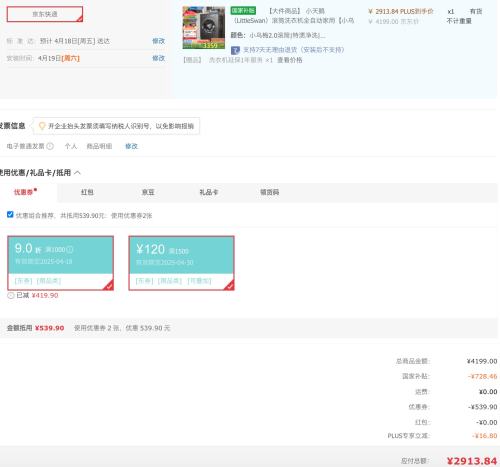Open the 领货码 tab
This screenshot has width=500, height=467.
coord(269,192)
